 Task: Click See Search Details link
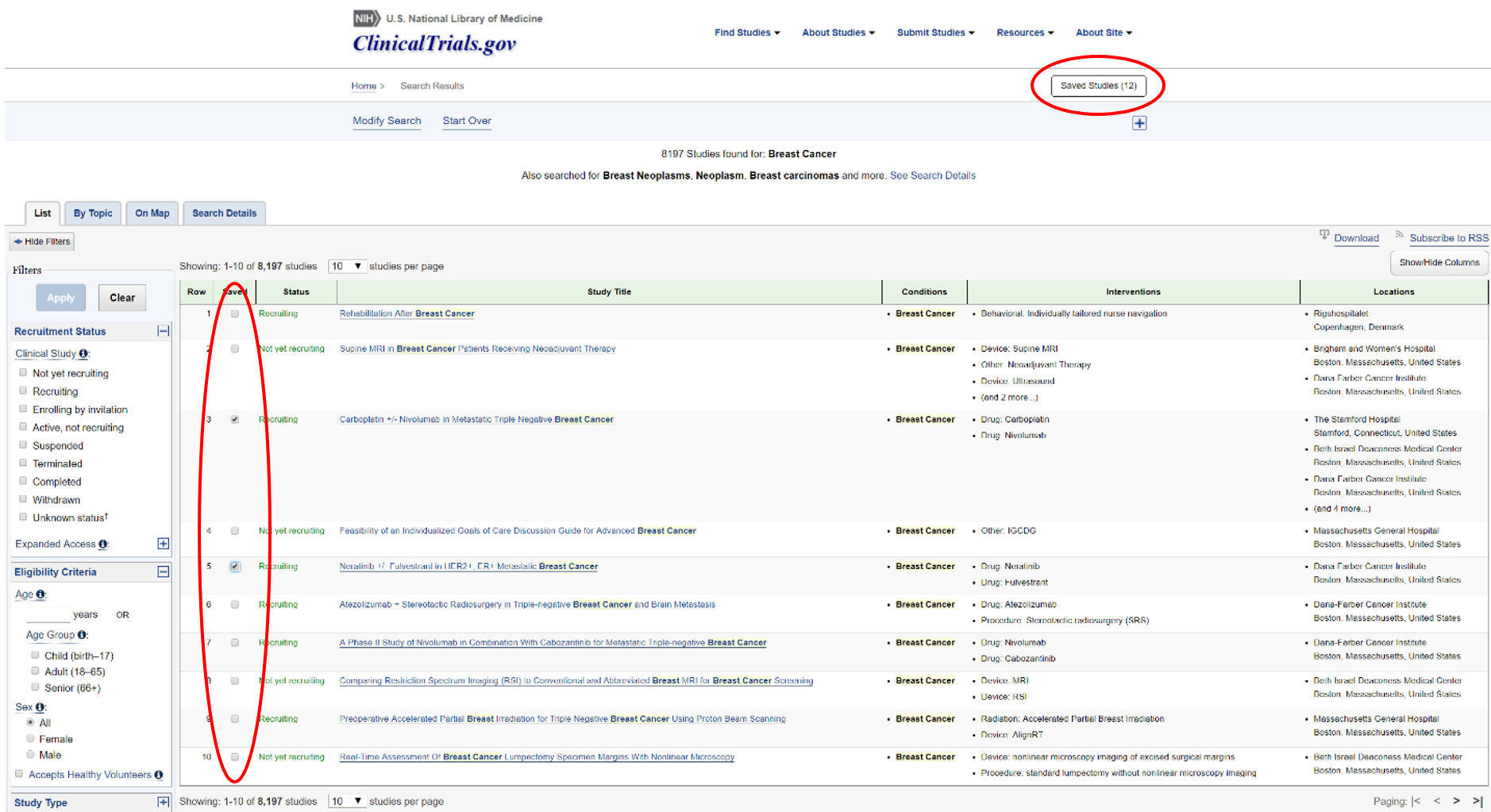933,175
